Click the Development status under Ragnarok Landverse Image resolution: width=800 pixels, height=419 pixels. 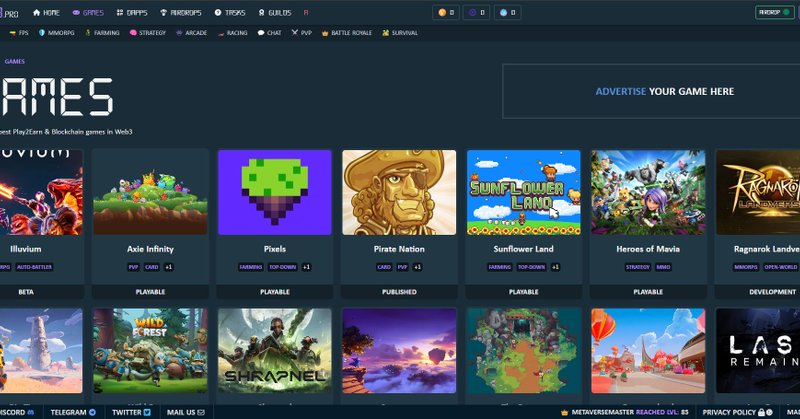(x=758, y=292)
